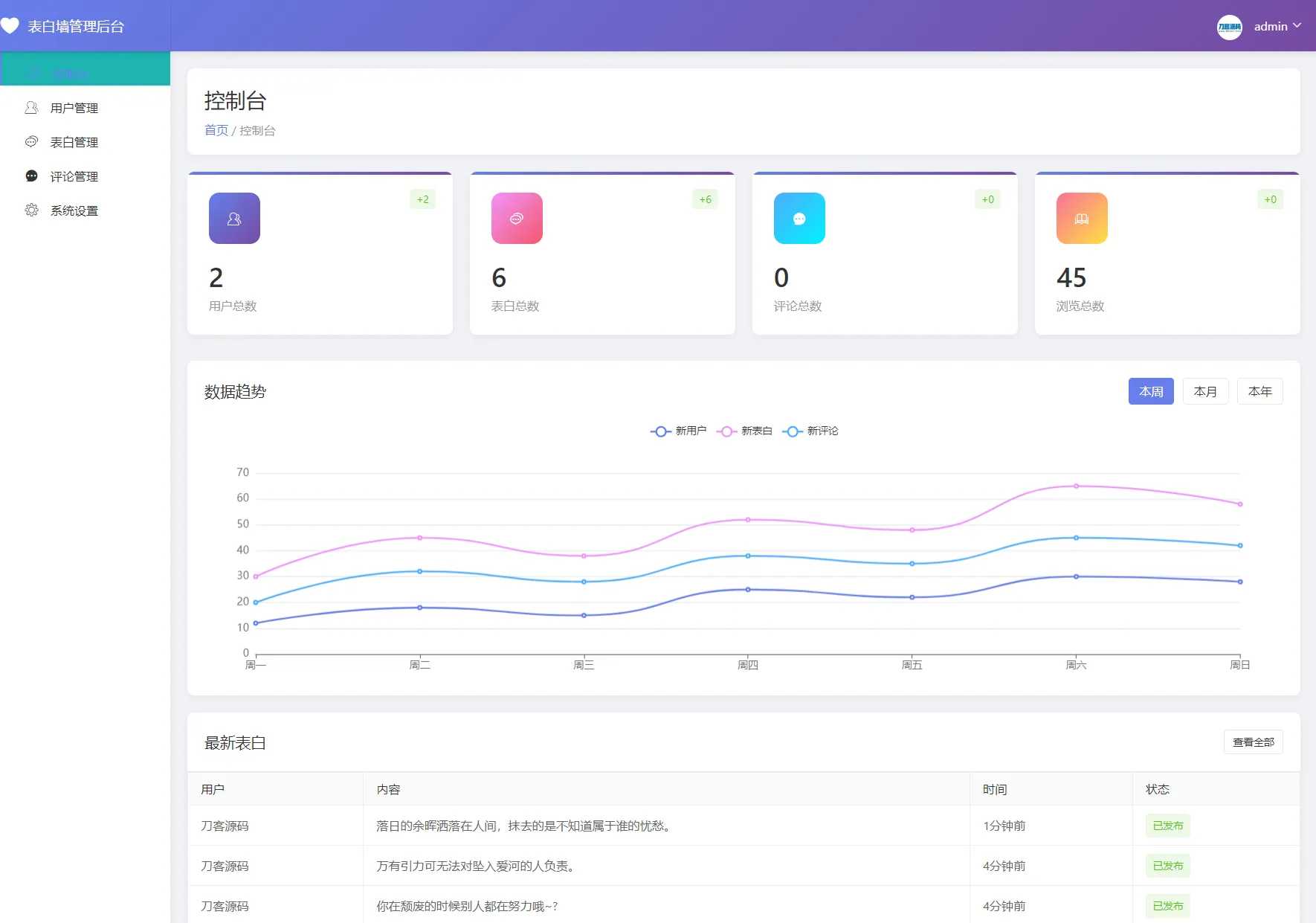Click the 查看全部 button
The height and width of the screenshot is (923, 1316).
click(1253, 742)
